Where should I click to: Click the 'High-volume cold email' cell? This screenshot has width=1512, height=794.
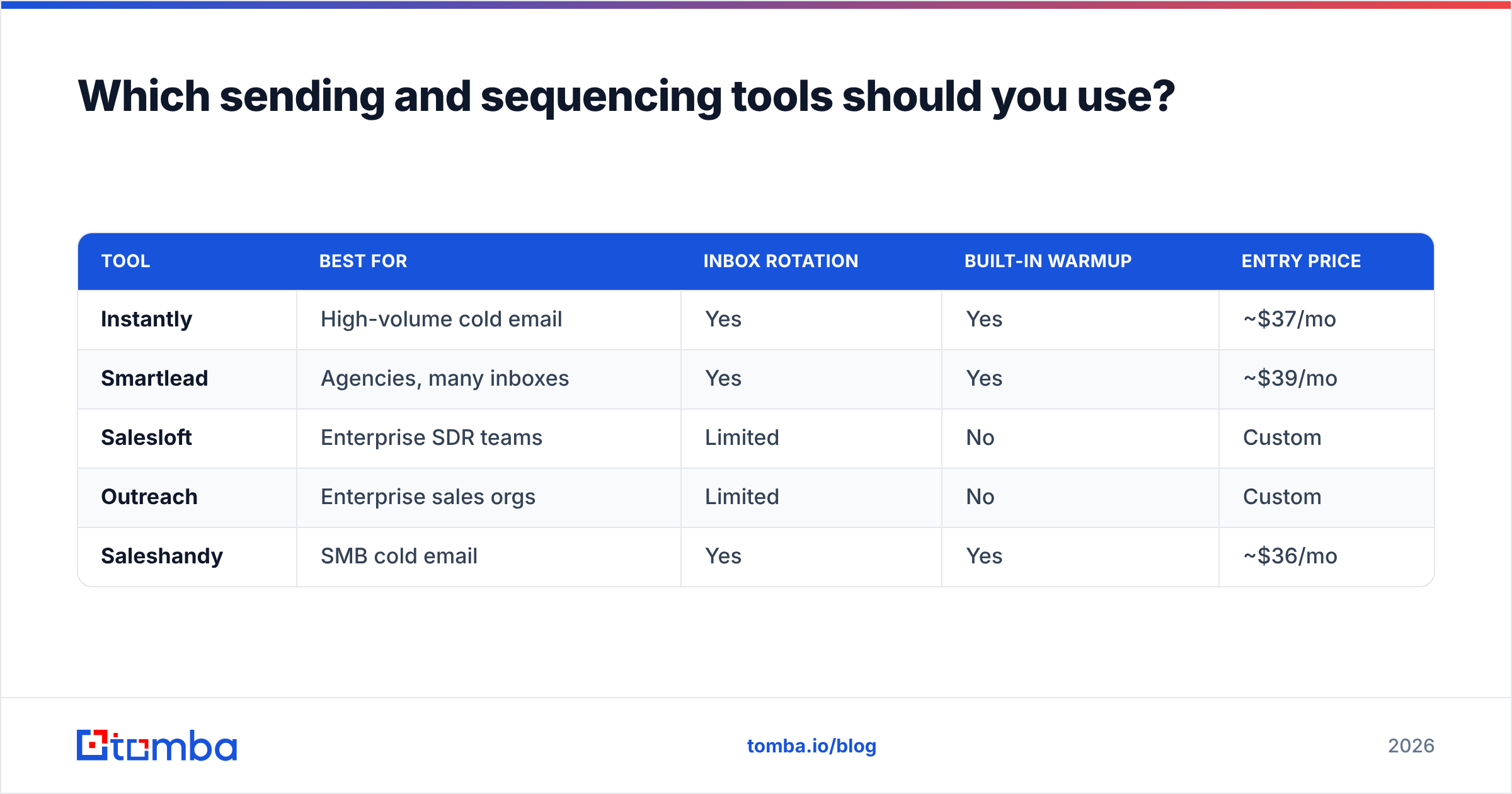tap(489, 319)
